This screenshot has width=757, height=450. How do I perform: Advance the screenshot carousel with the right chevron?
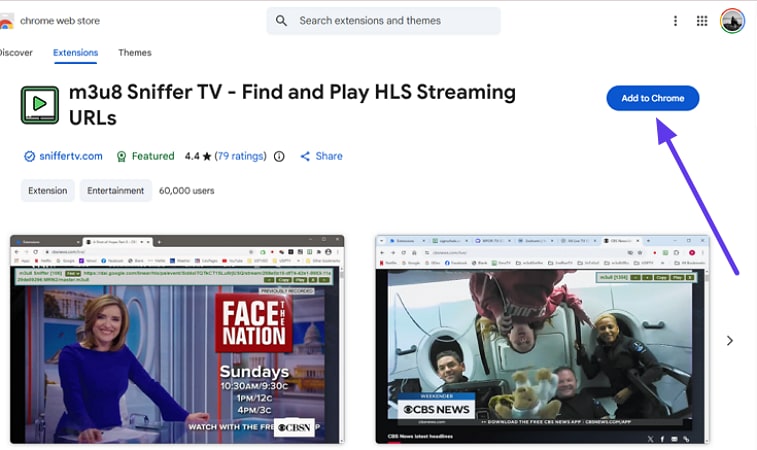click(729, 341)
